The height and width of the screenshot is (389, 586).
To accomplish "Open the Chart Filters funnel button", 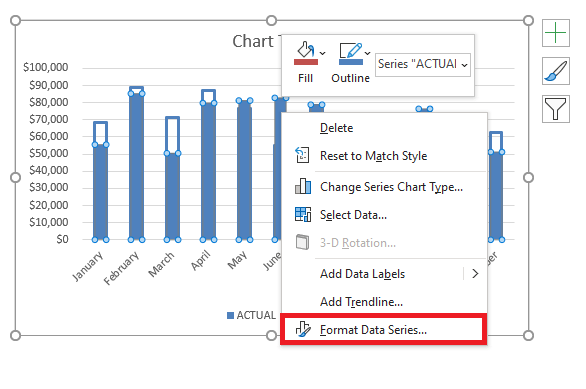I will [556, 109].
